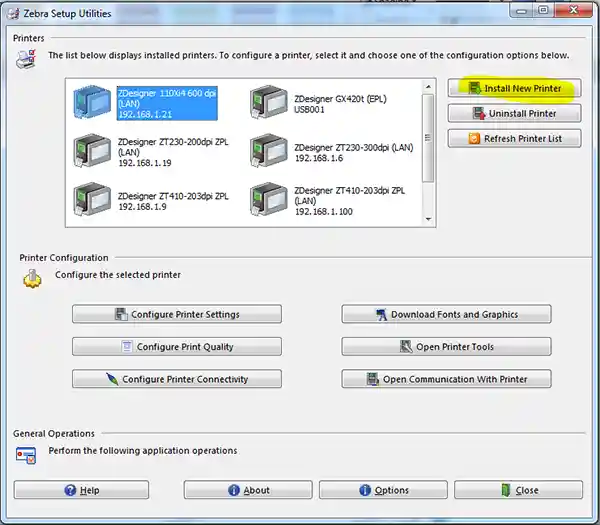Select the ZDesigner 110Xi4 600 dpi printer icon
Screen dimensions: 600x525
92,102
